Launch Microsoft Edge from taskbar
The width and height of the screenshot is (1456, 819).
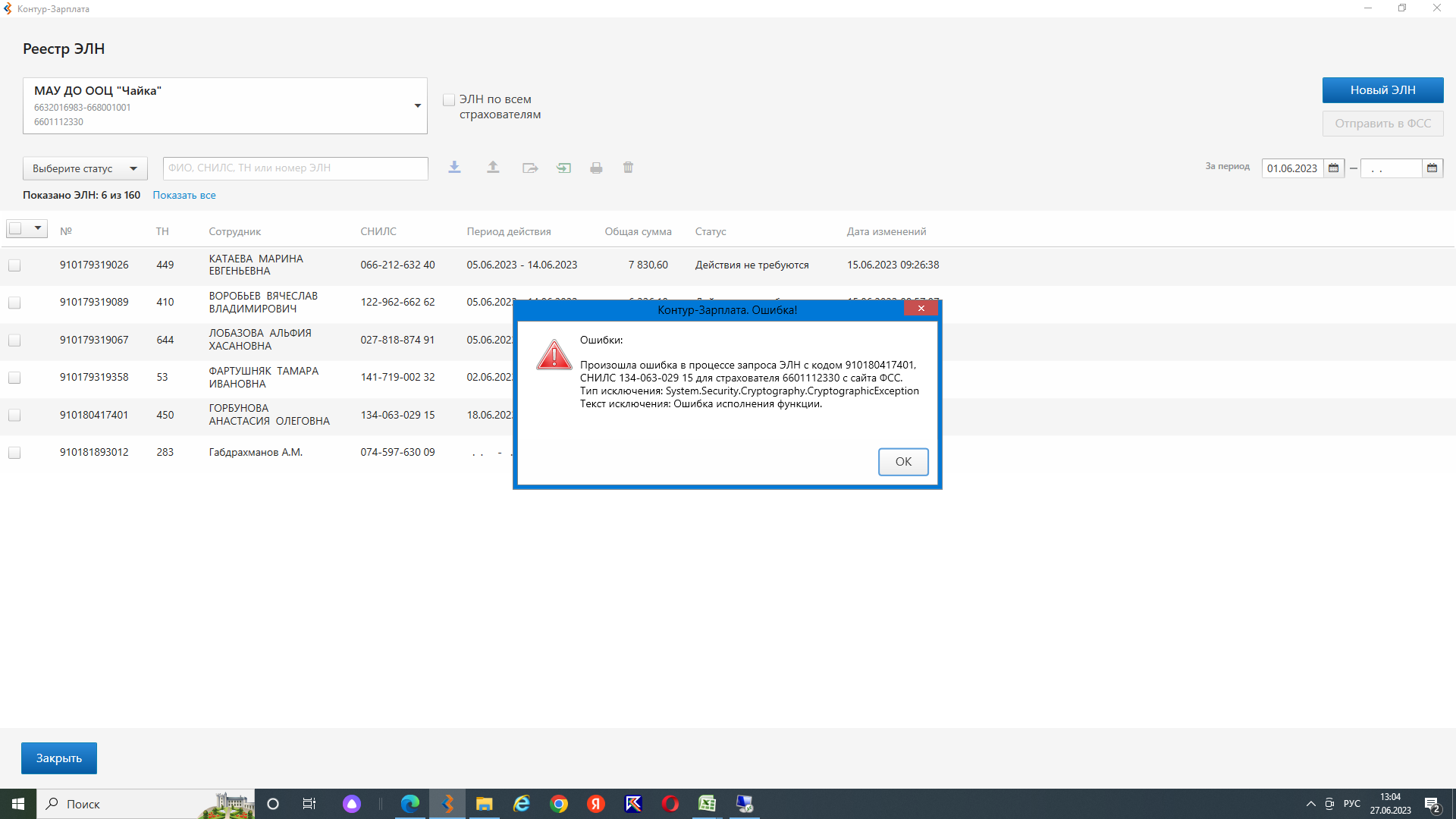[410, 804]
